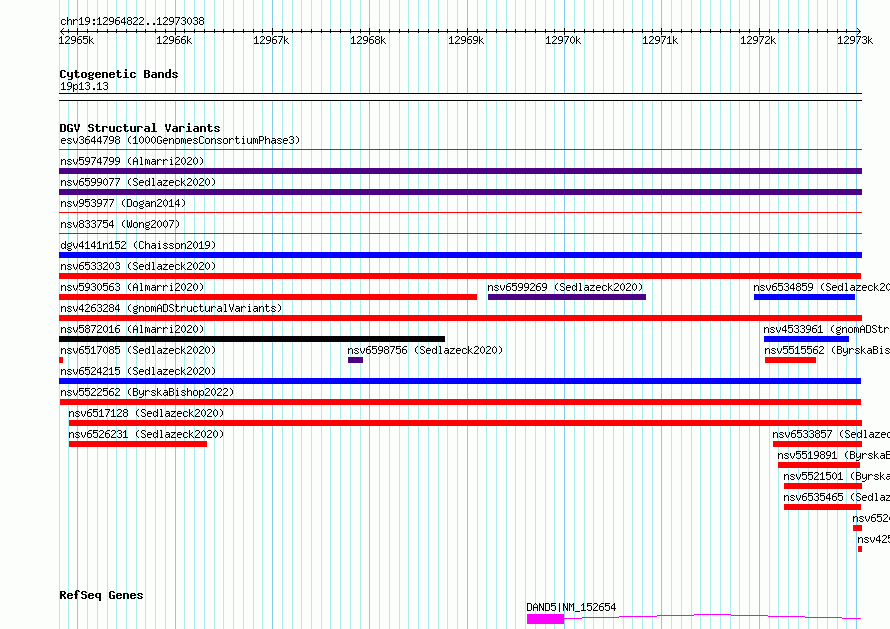Viewport: 890px width, 629px height.
Task: Open the nsv4263284 (gnomADStructuralVariants) label
Action: point(171,308)
